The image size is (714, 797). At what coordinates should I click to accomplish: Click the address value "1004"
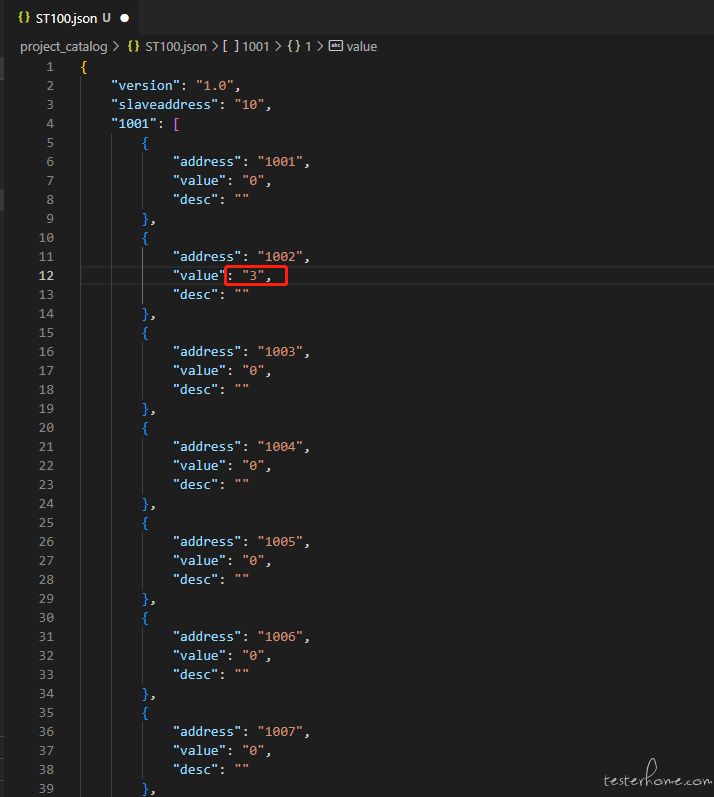(281, 446)
